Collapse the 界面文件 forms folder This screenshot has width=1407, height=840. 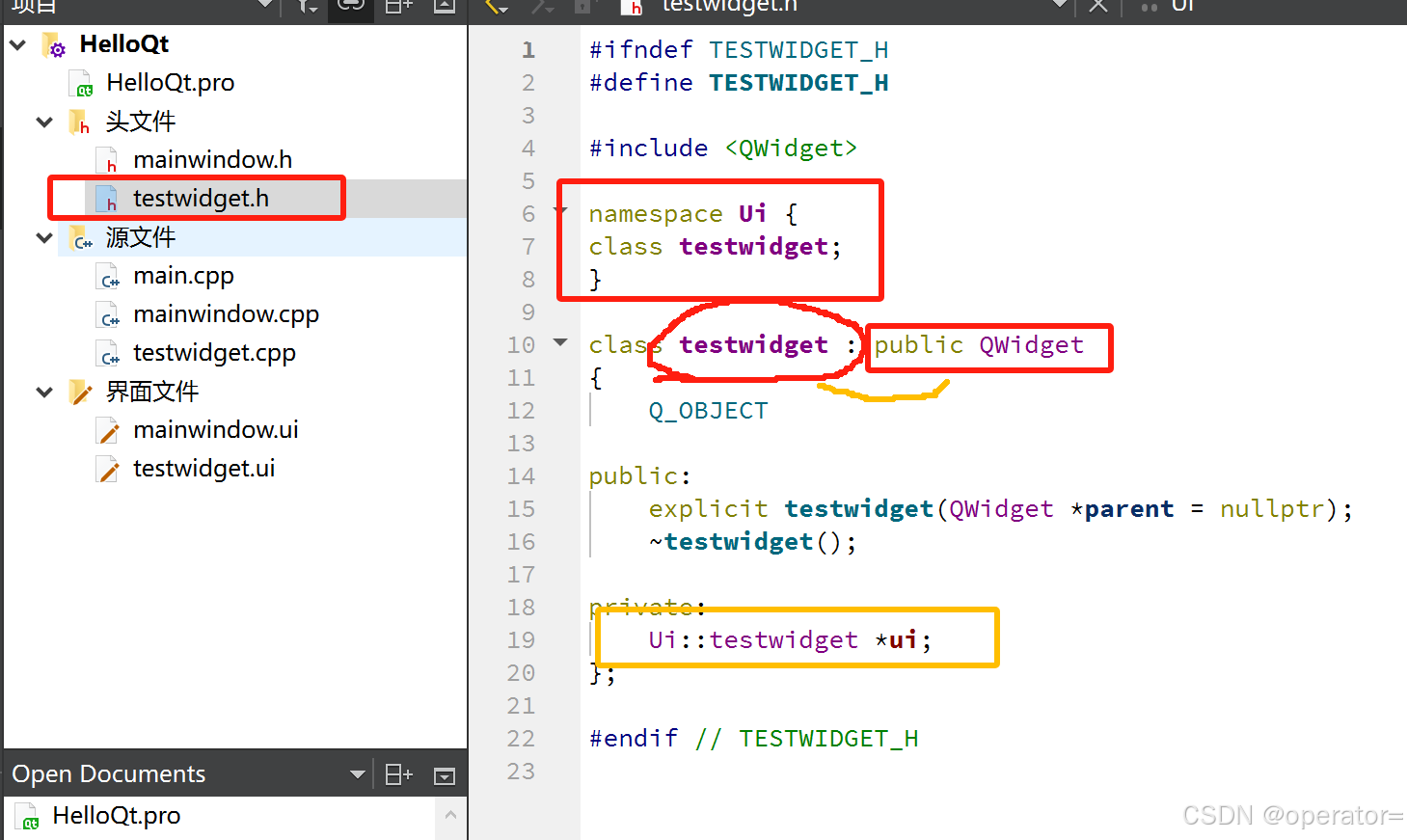[x=44, y=392]
